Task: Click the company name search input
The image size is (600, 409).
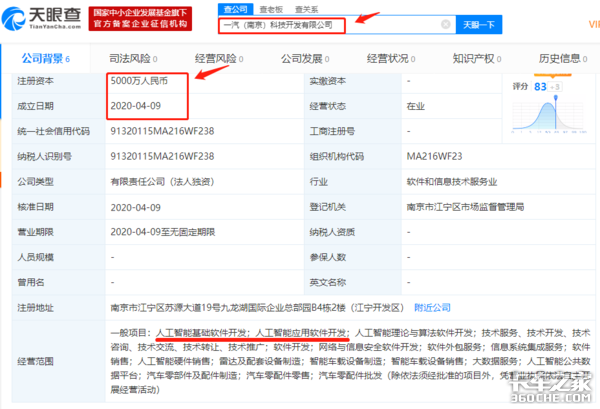Action: pyautogui.click(x=337, y=25)
